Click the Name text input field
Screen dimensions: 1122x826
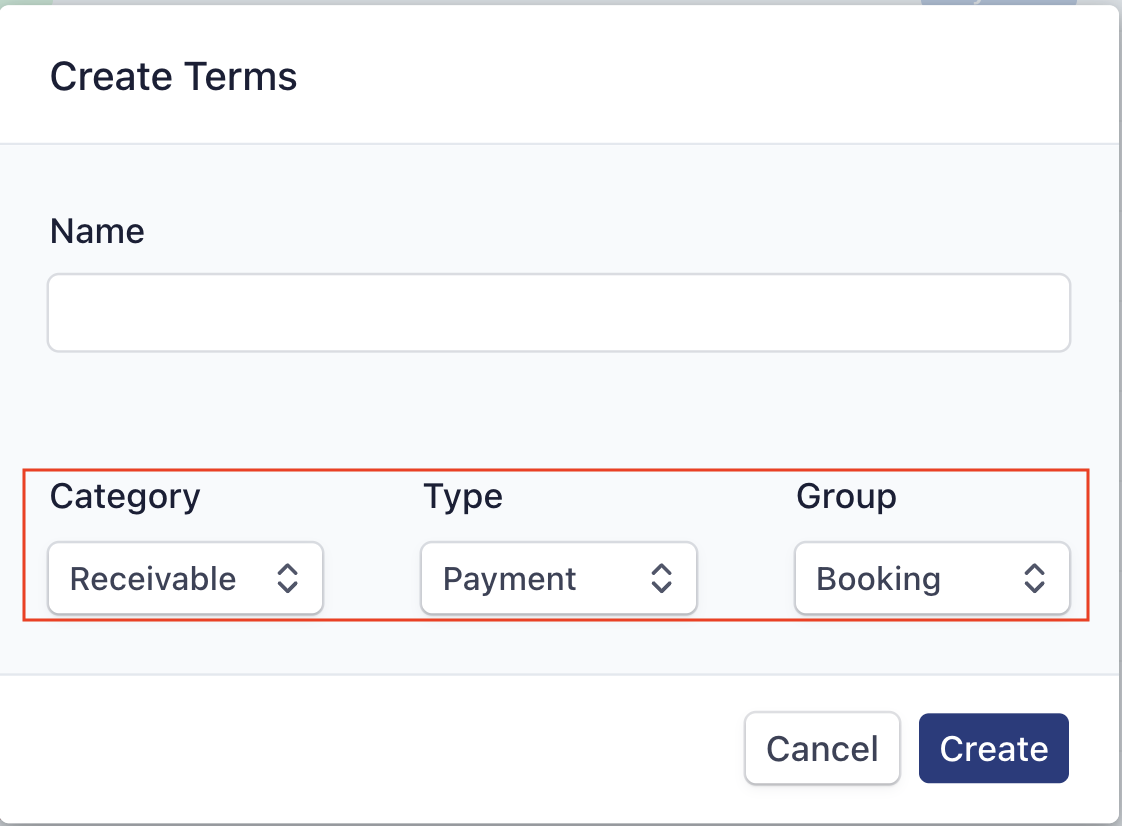(558, 313)
